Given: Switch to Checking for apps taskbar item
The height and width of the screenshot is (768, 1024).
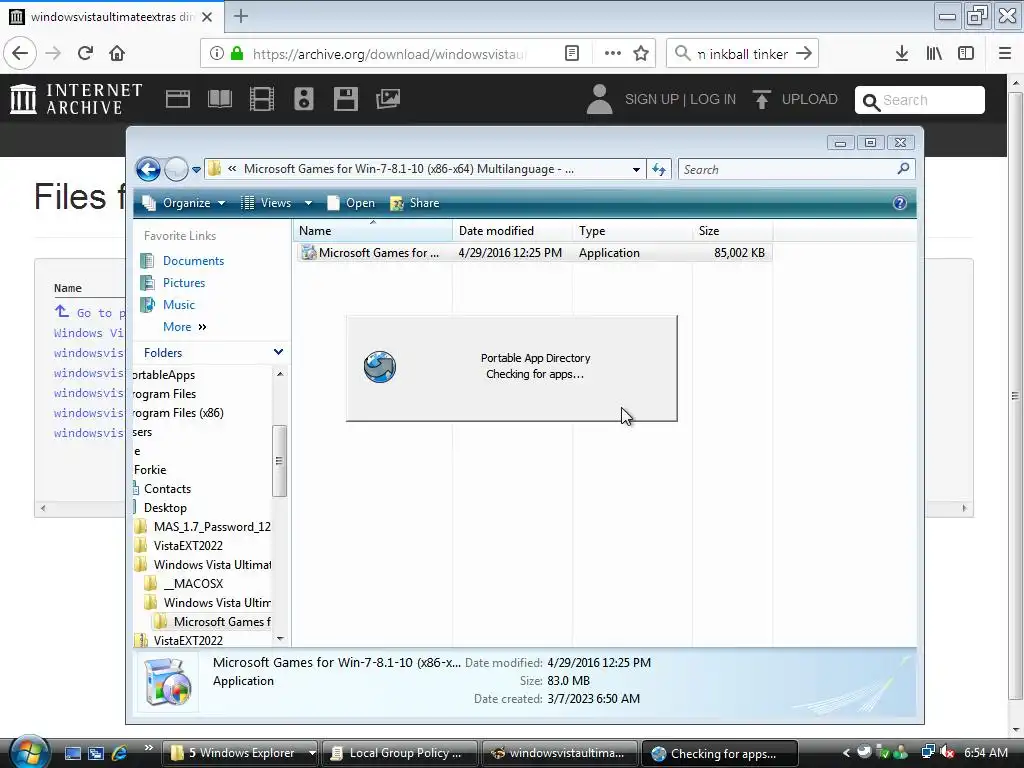Looking at the screenshot, I should point(720,753).
